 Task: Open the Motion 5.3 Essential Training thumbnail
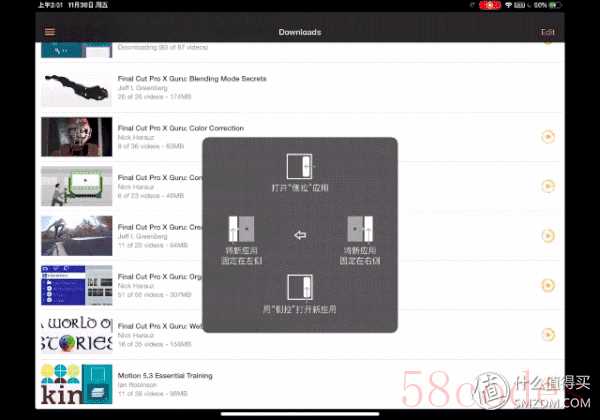pos(77,384)
